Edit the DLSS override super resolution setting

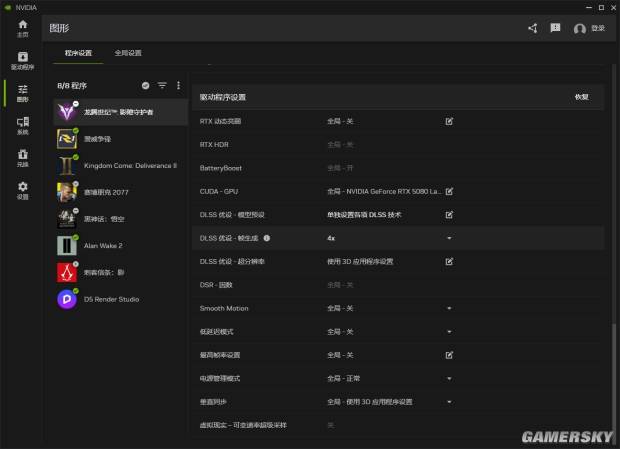(x=449, y=261)
